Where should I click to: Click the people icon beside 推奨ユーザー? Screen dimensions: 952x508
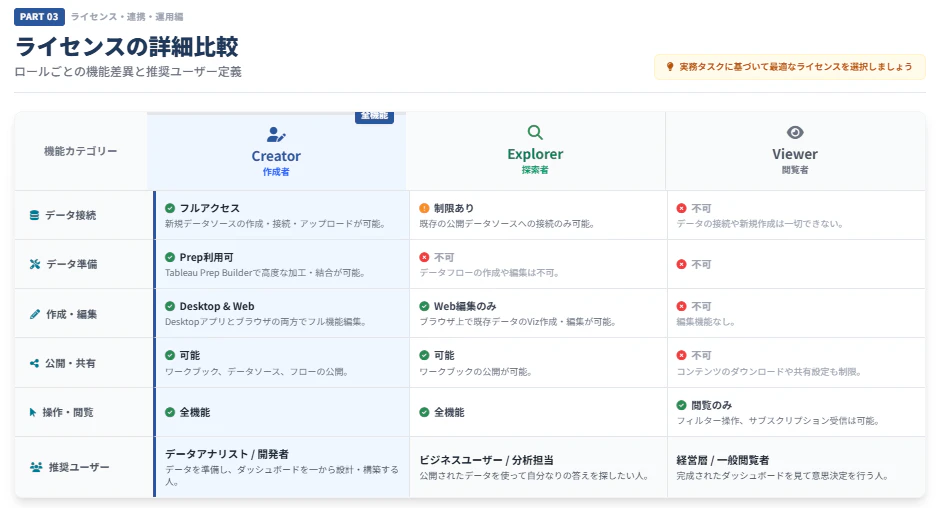[36, 467]
